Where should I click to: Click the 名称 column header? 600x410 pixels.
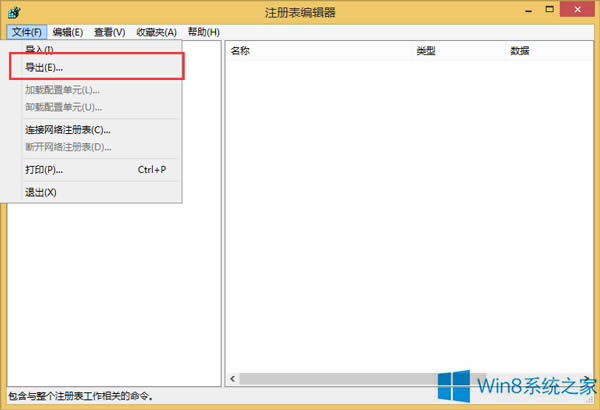pyautogui.click(x=320, y=51)
